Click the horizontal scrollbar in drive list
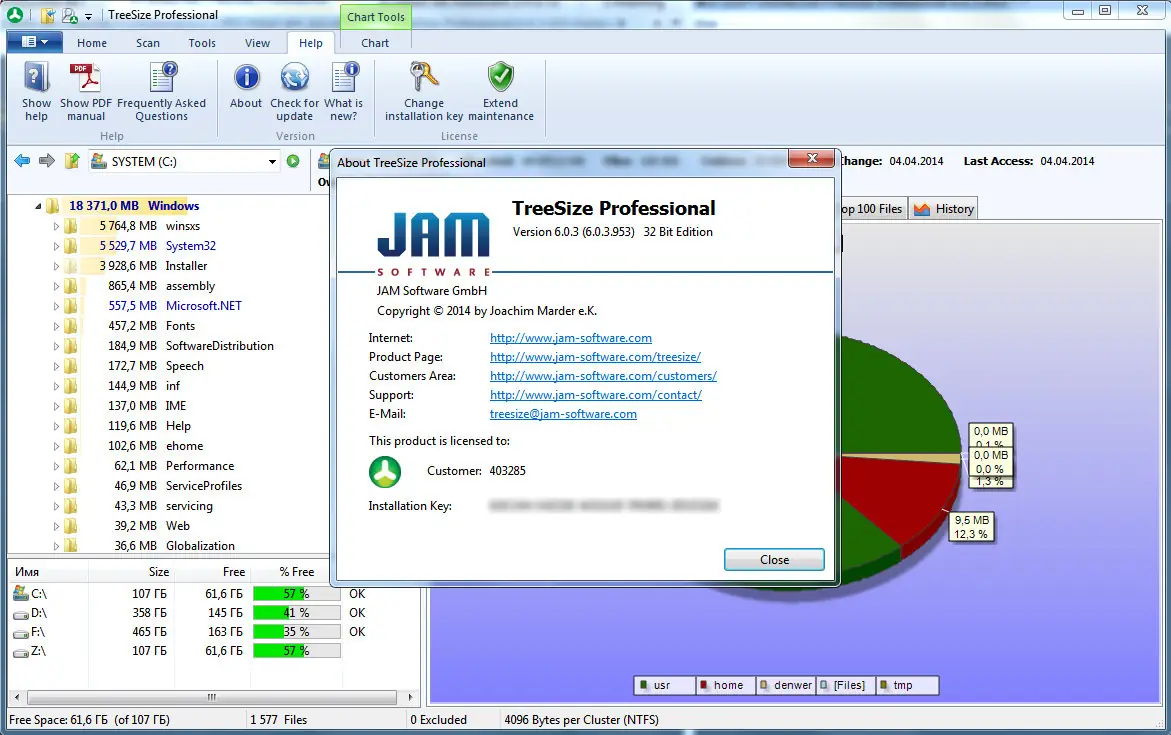Screen dimensions: 1171x735 (x=212, y=697)
